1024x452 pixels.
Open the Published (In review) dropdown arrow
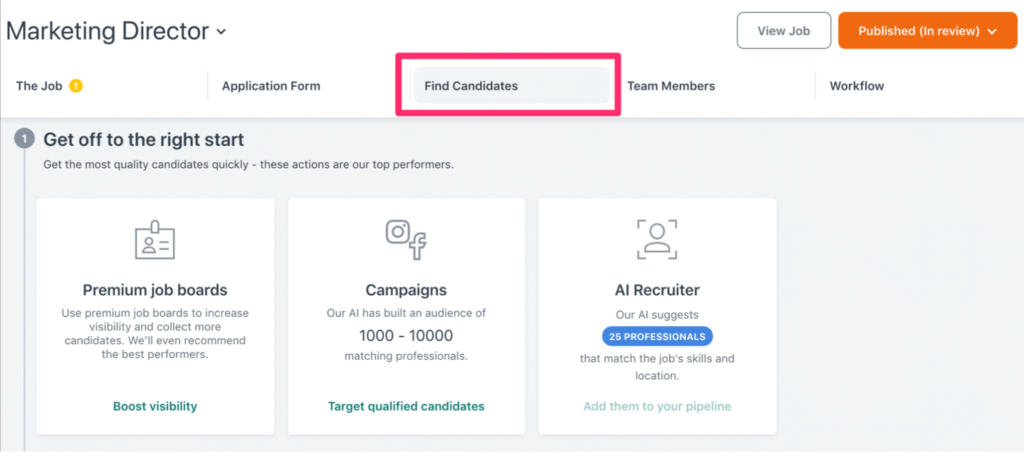(993, 31)
